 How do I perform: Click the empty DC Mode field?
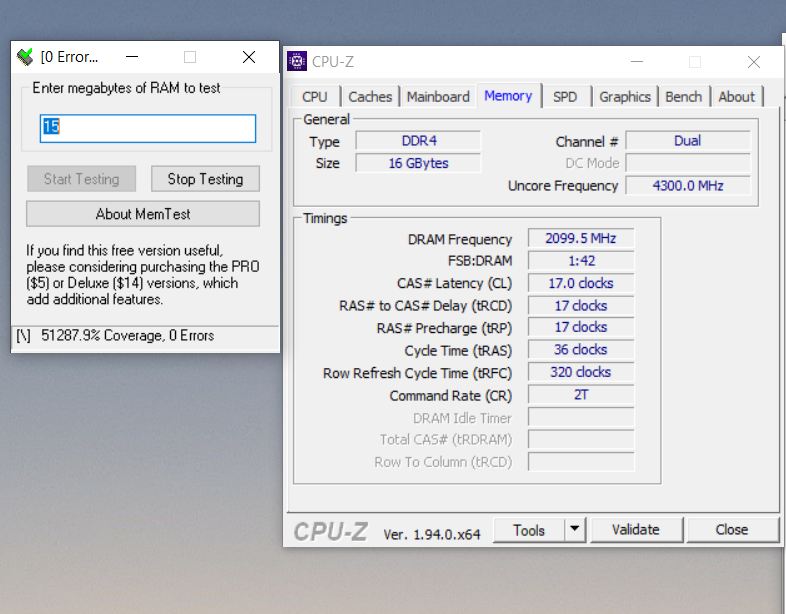688,163
